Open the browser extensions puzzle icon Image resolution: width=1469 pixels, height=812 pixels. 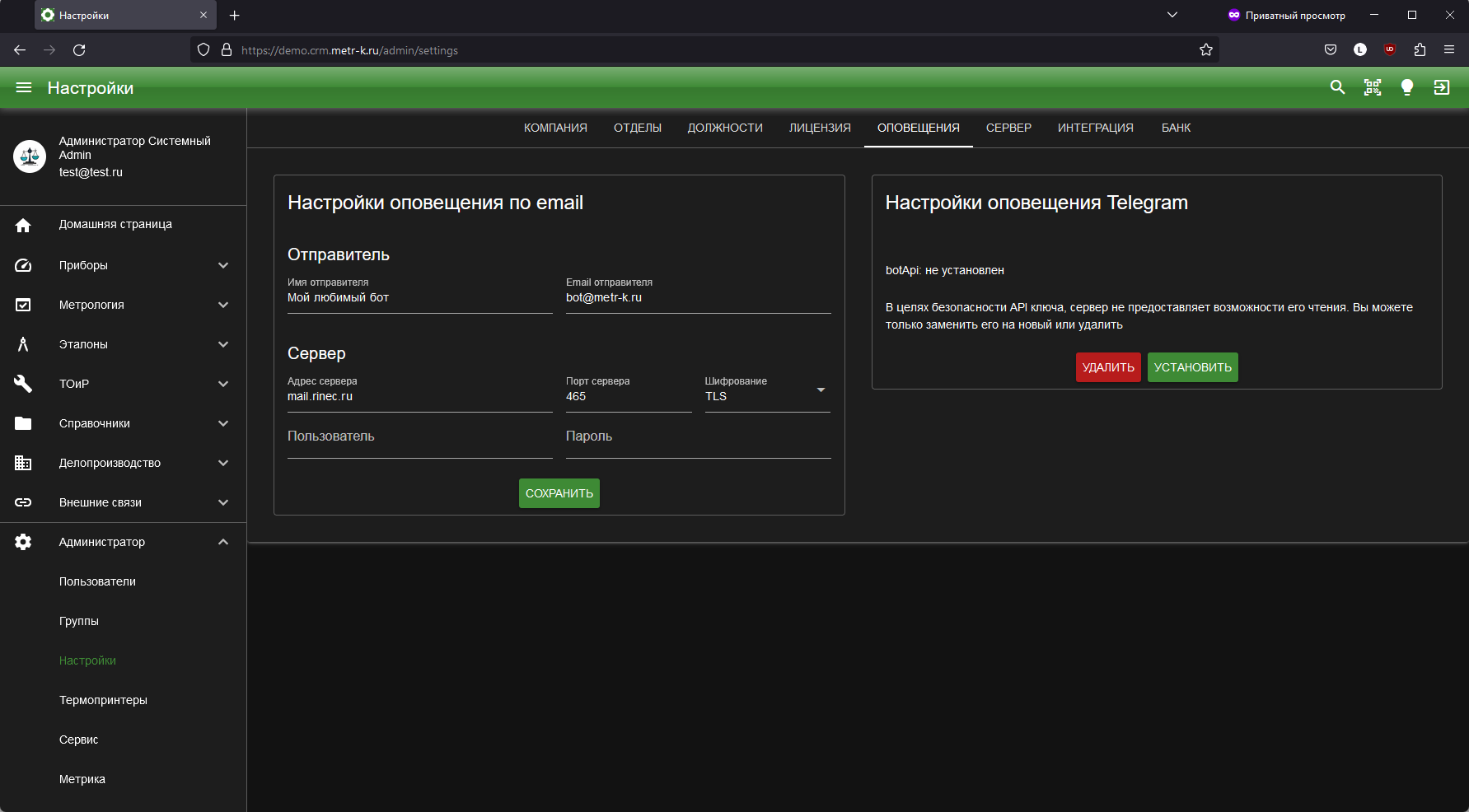1420,50
